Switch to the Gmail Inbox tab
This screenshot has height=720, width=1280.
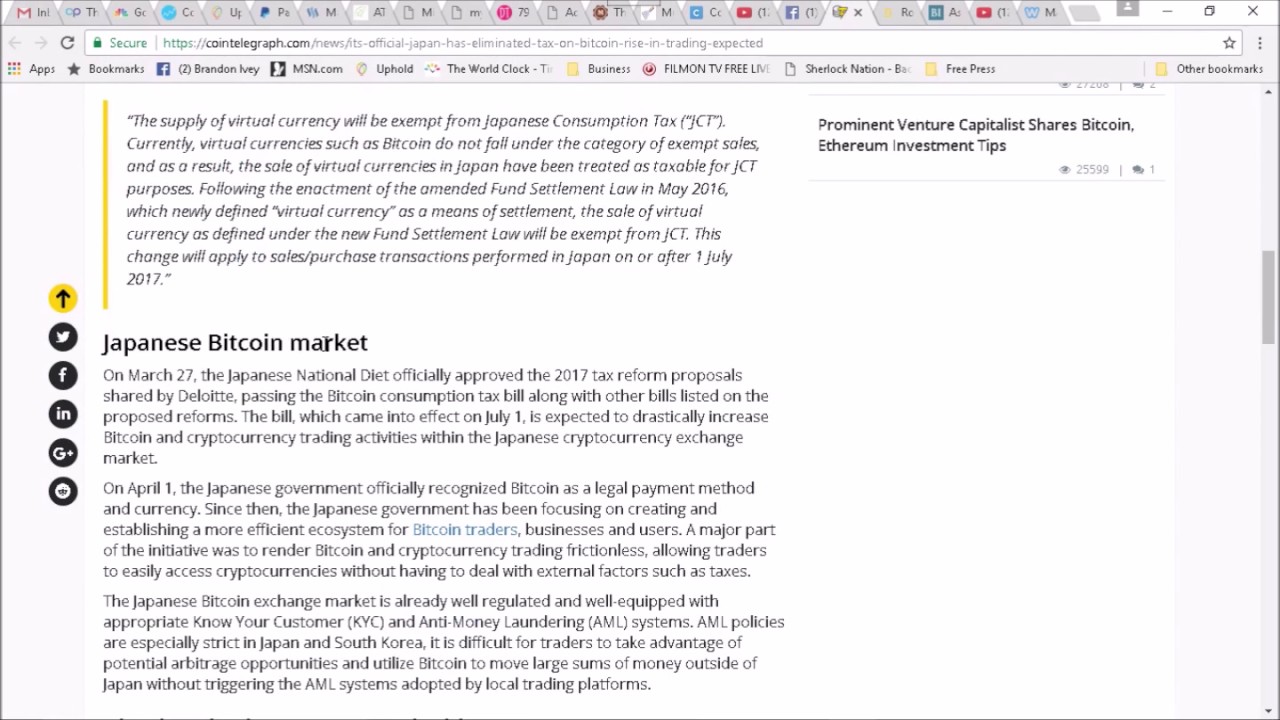point(33,13)
